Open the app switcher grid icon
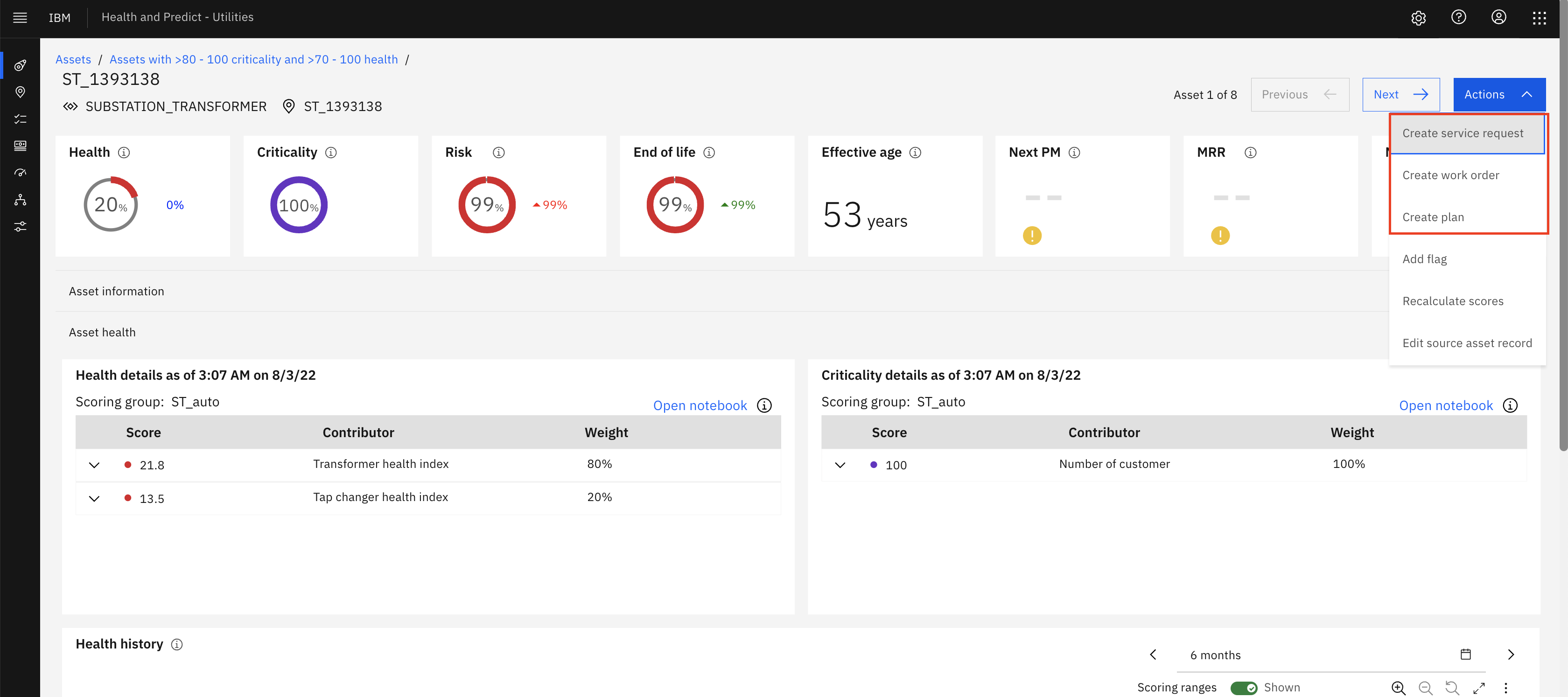Viewport: 1568px width, 697px height. [1539, 18]
